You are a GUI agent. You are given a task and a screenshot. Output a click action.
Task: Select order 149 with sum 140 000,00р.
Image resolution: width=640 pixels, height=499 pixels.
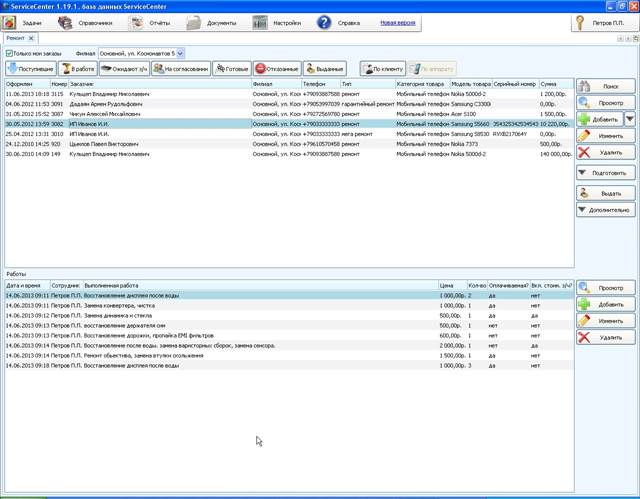pyautogui.click(x=289, y=154)
